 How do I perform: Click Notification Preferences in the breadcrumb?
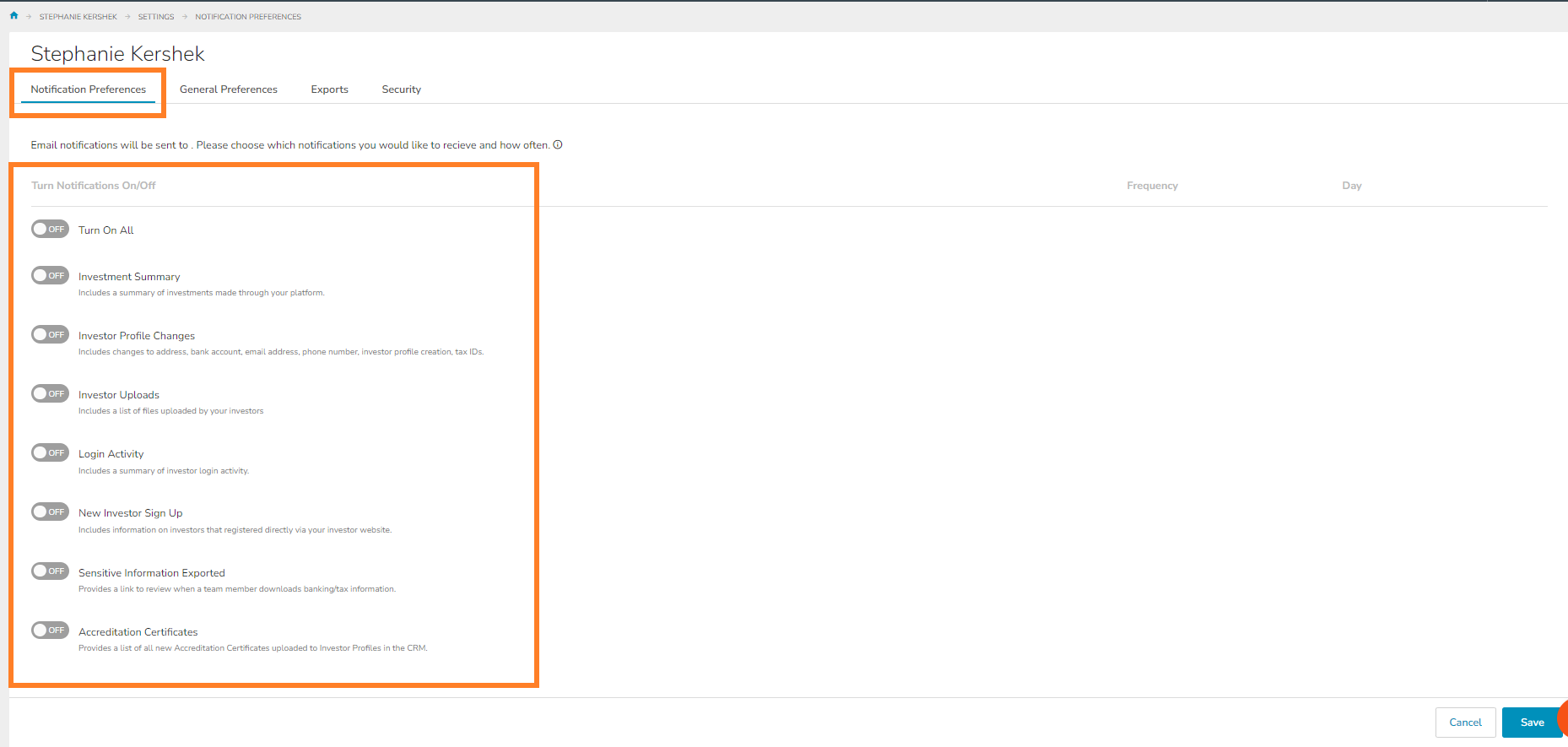coord(248,17)
